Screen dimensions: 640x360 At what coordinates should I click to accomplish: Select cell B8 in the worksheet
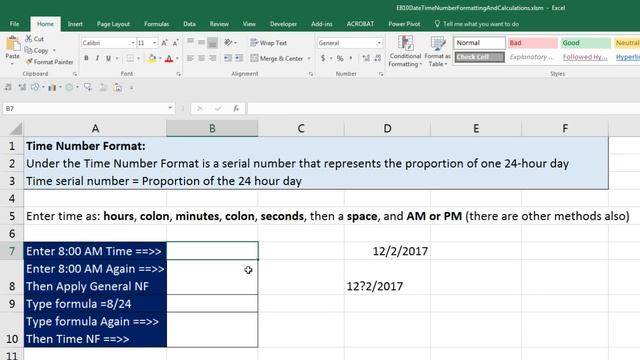[212, 277]
